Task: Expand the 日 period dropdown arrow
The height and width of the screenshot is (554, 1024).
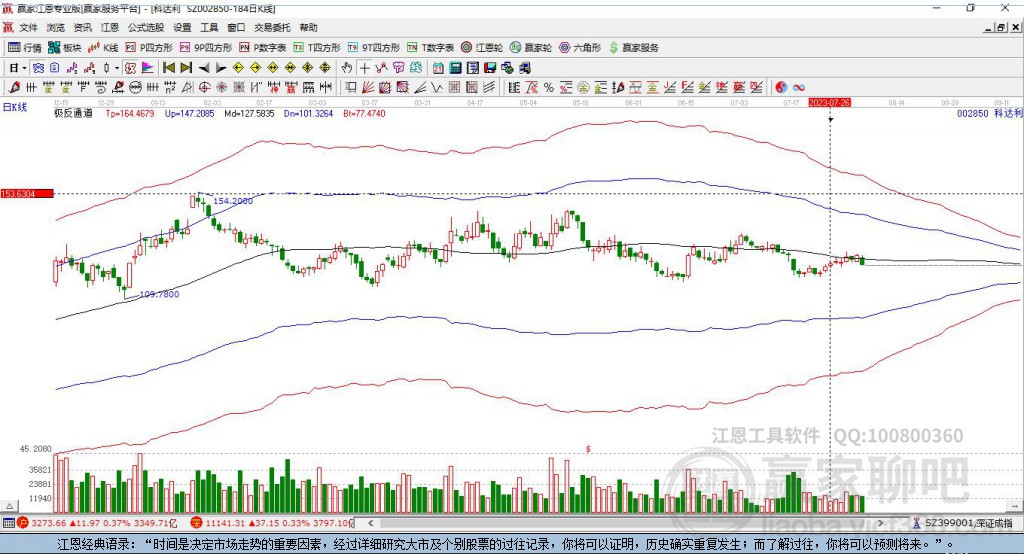Action: (x=24, y=68)
